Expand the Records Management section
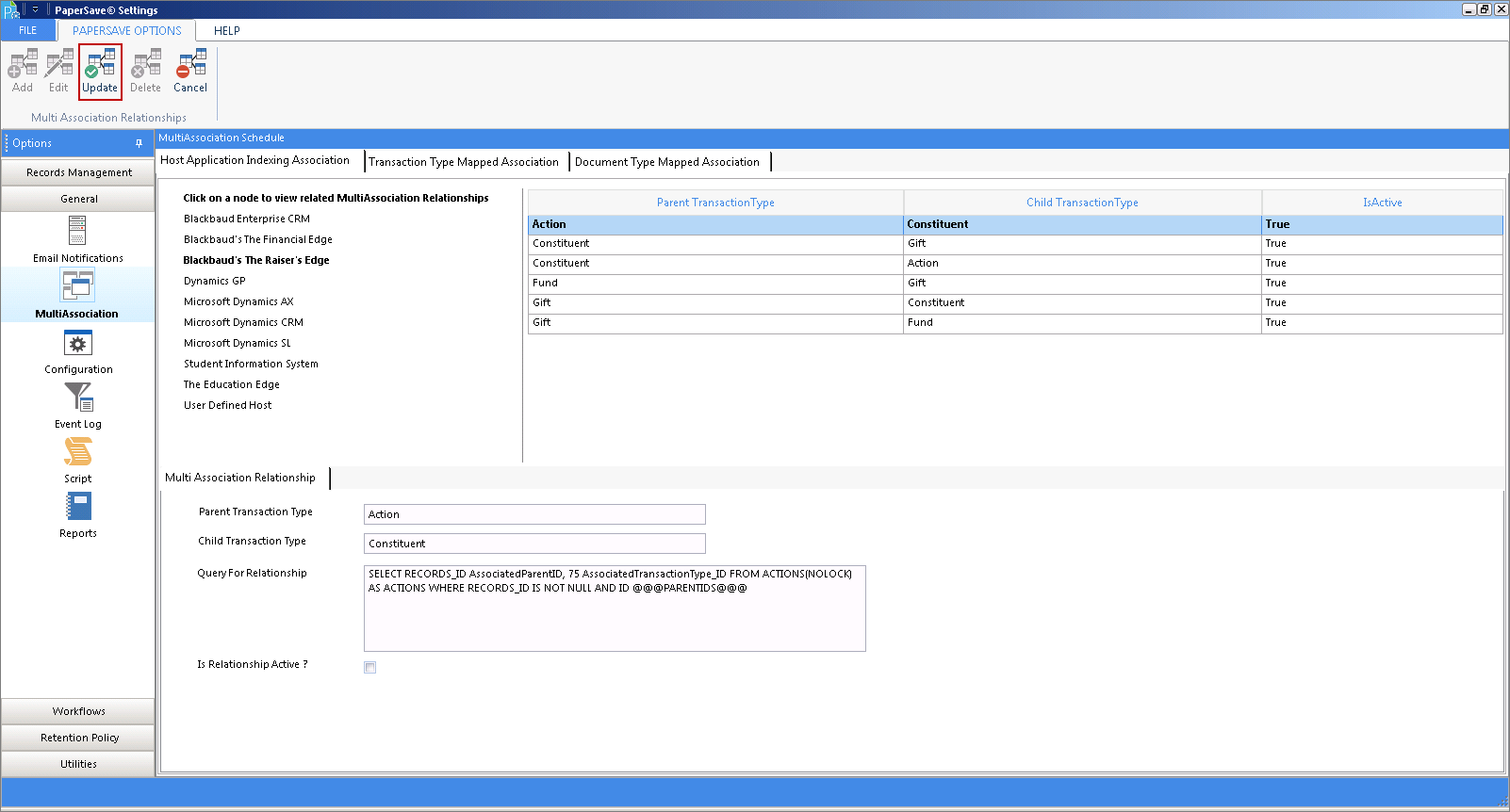1510x812 pixels. coord(78,172)
